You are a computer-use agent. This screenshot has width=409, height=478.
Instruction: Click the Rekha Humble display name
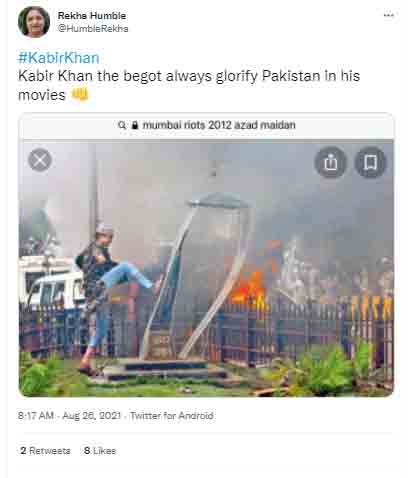point(92,16)
